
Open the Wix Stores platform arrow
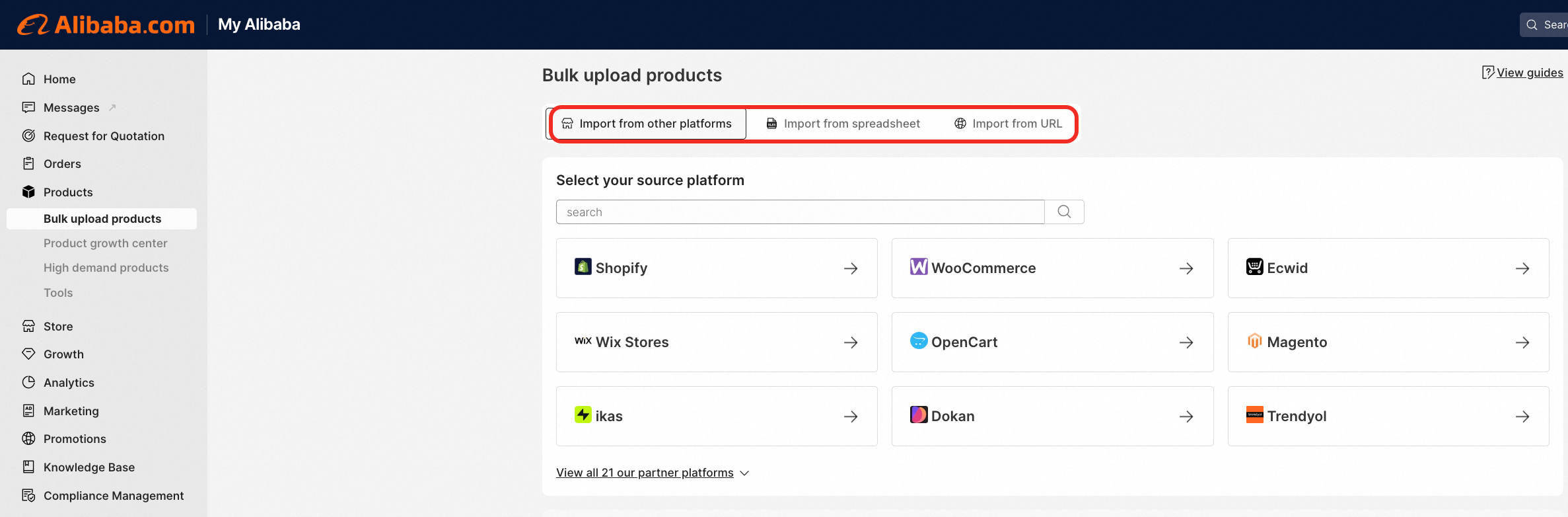point(851,342)
